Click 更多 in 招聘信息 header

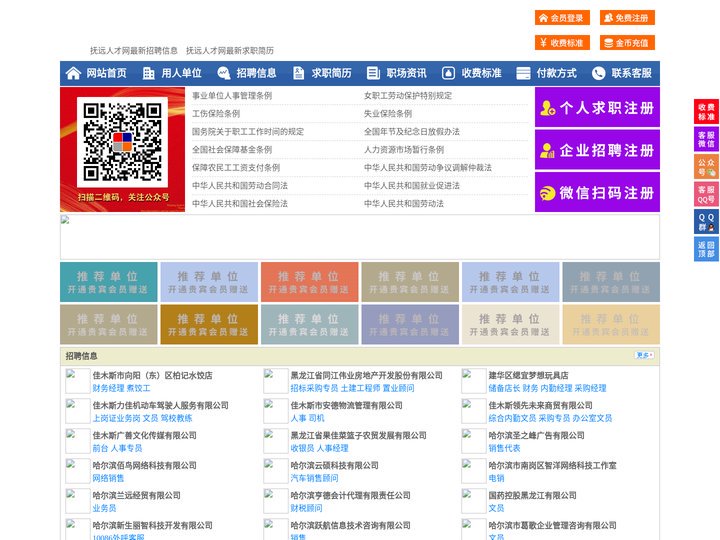coord(644,355)
